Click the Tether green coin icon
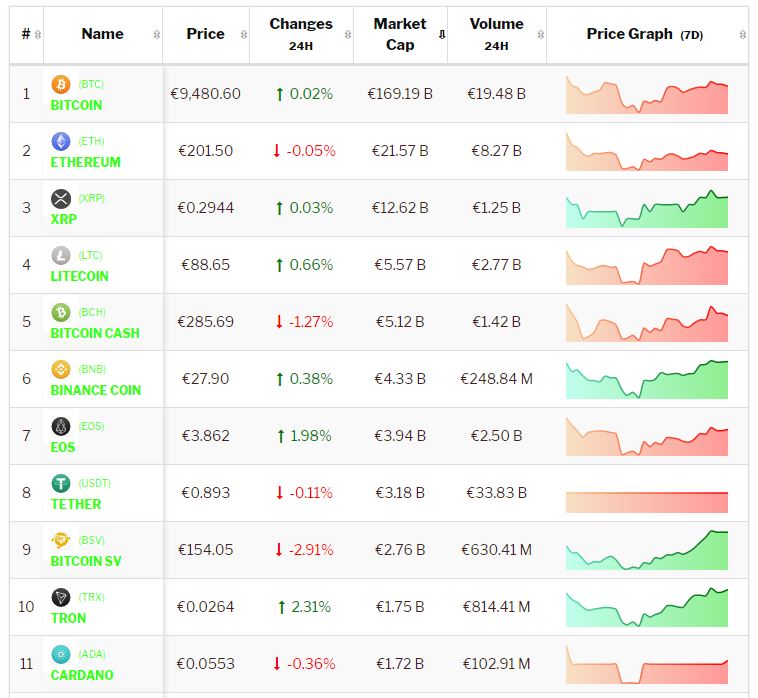Screen dimensions: 758x698 (61, 483)
